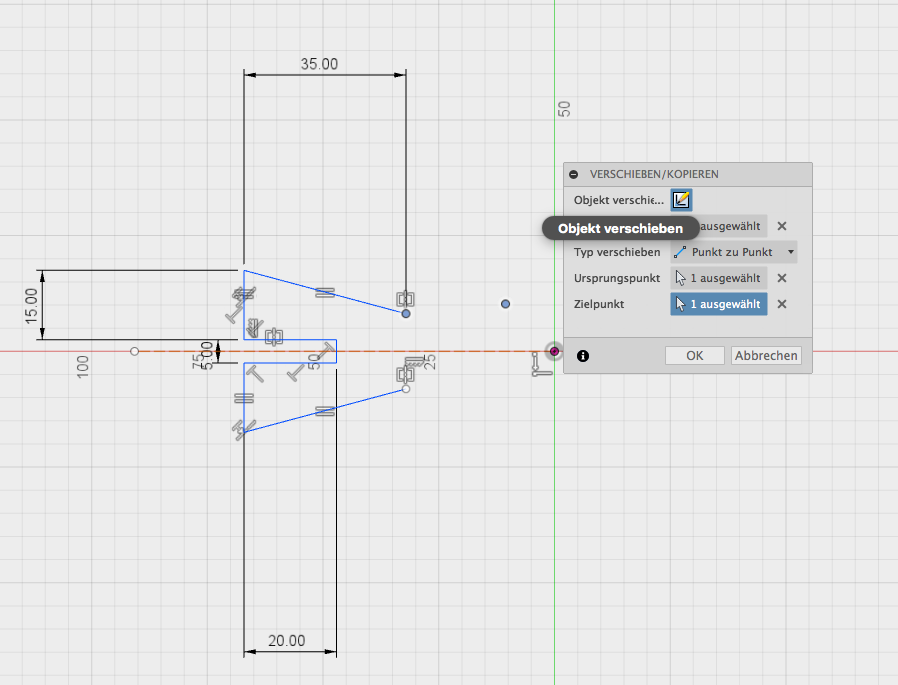Activate the Ursprungspunkt 1 ausgewählt selector
The height and width of the screenshot is (685, 898).
(719, 278)
